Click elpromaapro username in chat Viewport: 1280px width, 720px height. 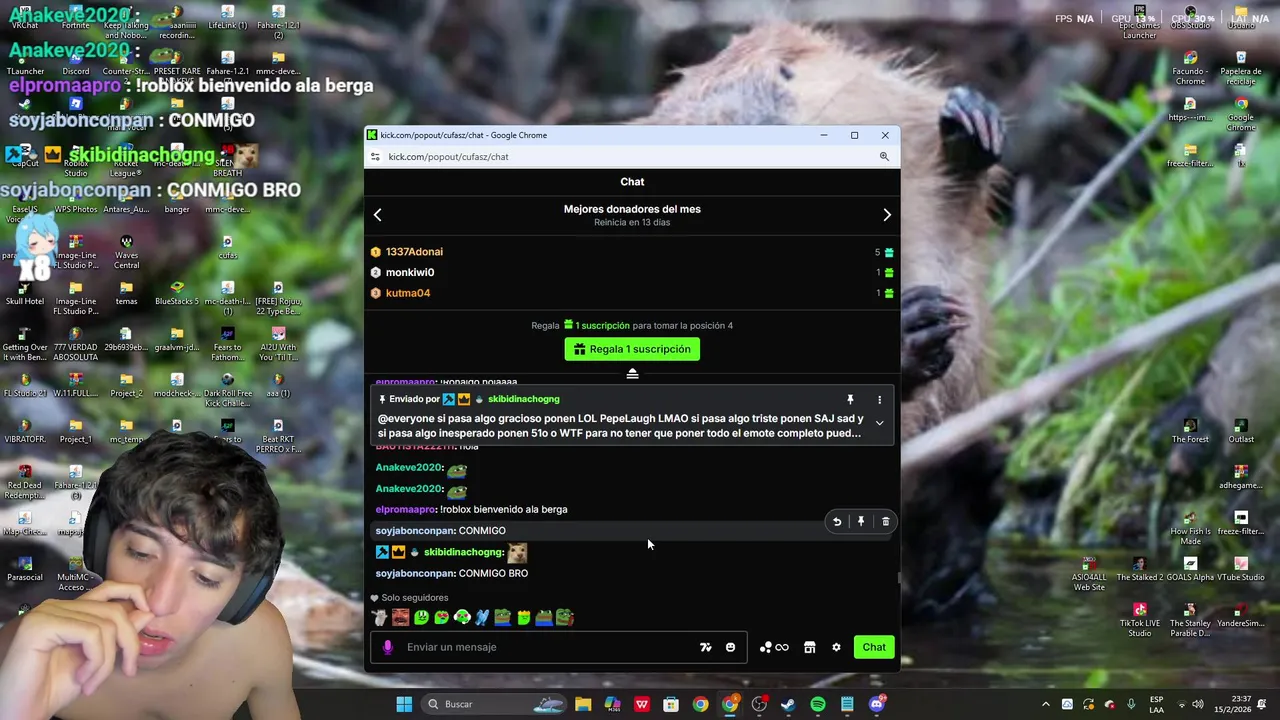point(407,510)
